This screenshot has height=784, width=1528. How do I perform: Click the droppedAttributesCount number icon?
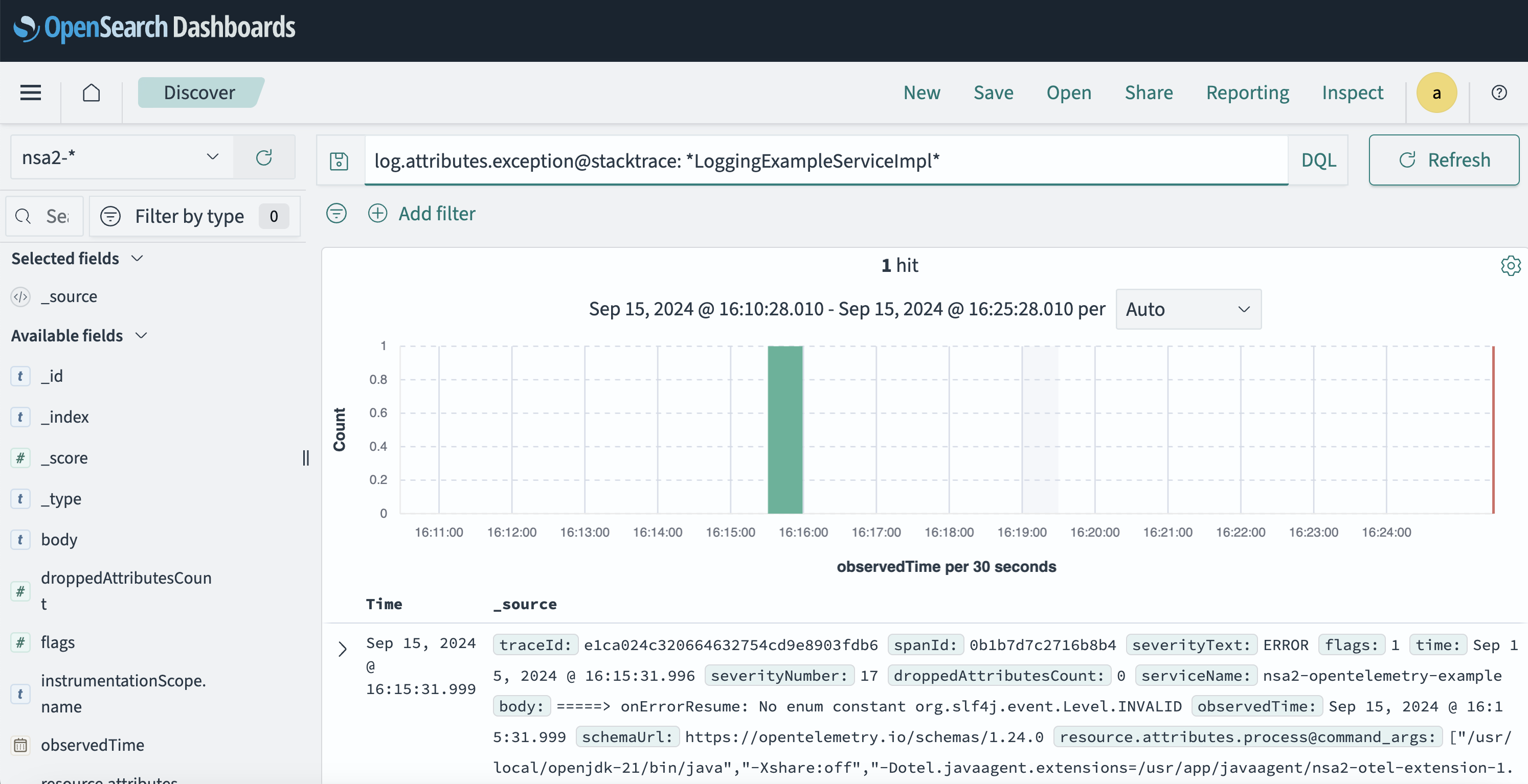pos(21,591)
